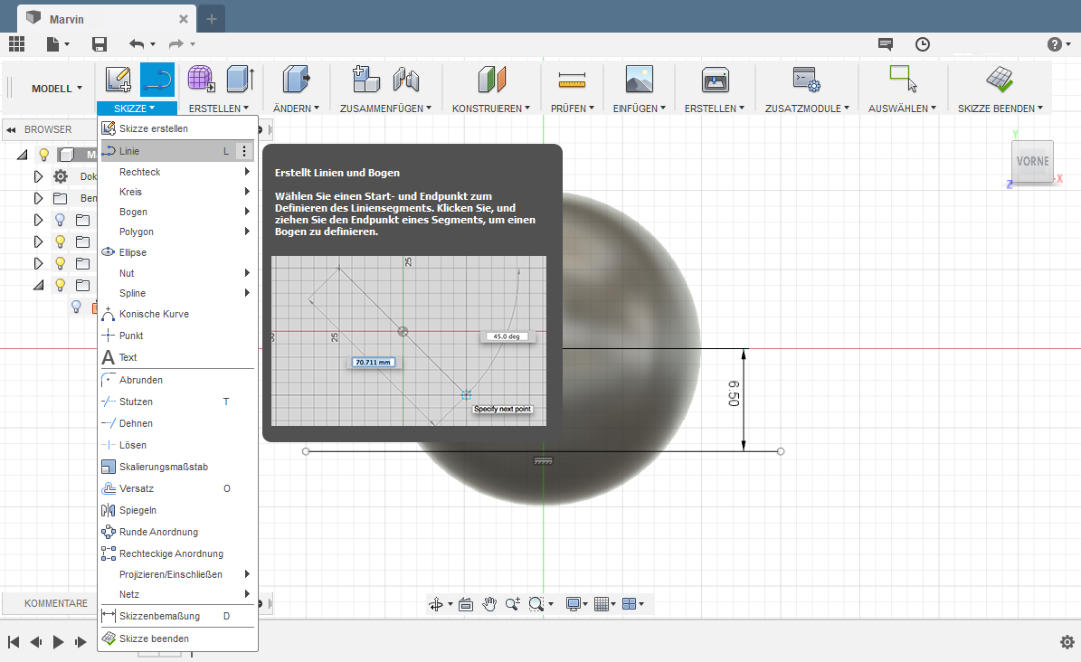This screenshot has width=1081, height=662.
Task: Click the create form (purple) icon
Action: (201, 79)
